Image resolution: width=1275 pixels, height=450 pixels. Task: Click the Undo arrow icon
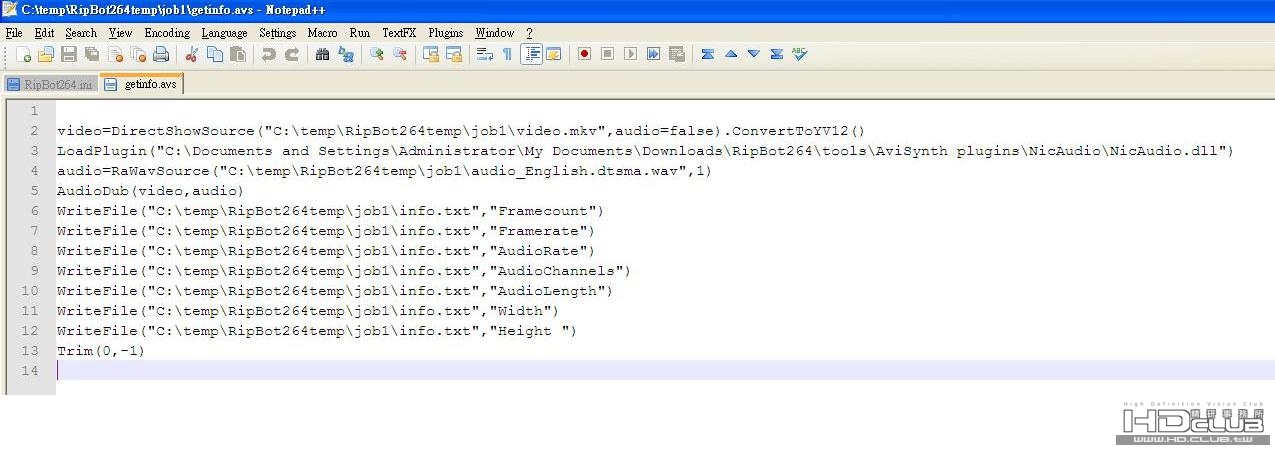tap(269, 54)
